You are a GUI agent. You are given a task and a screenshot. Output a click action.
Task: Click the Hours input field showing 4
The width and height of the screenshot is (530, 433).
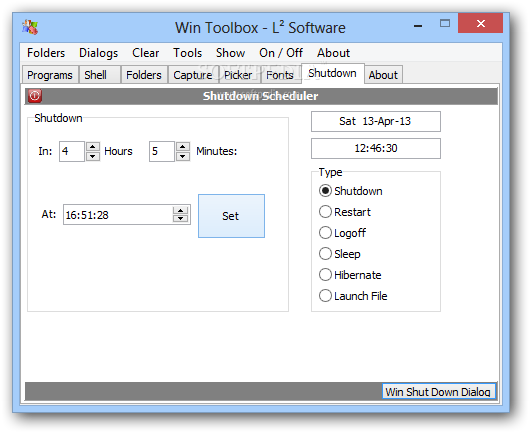pyautogui.click(x=72, y=151)
